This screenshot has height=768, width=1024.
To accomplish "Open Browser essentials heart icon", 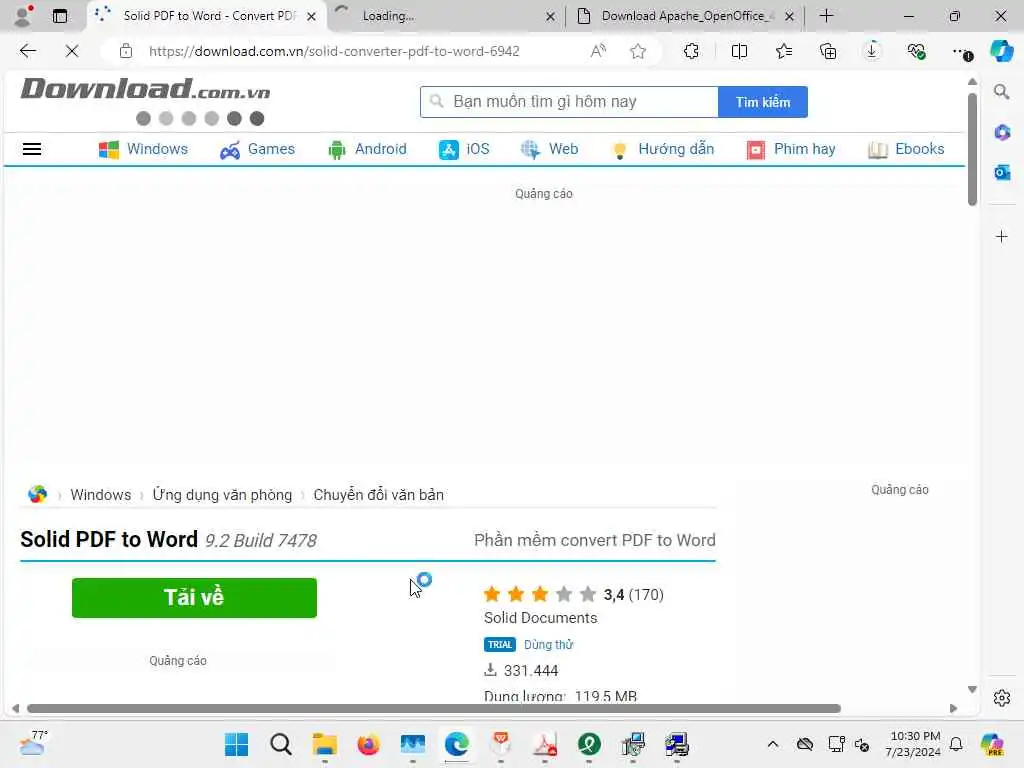I will point(916,51).
